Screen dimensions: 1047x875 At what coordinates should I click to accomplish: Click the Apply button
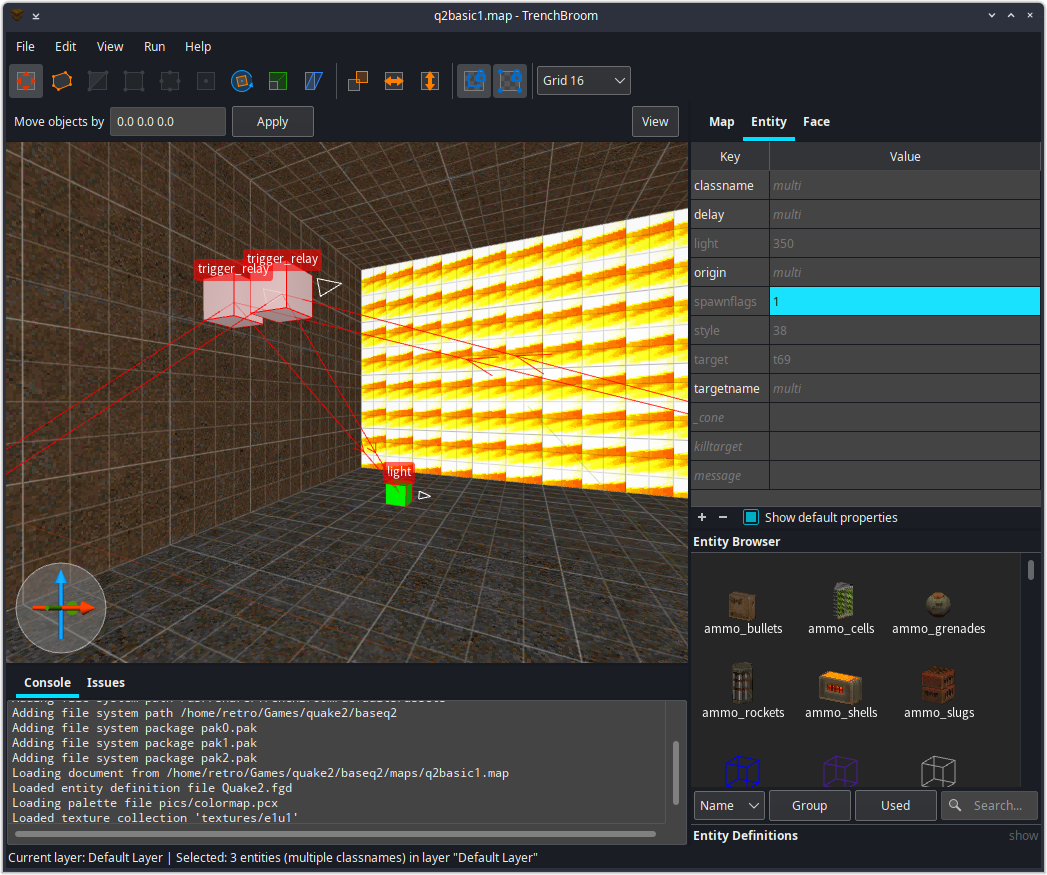(272, 122)
